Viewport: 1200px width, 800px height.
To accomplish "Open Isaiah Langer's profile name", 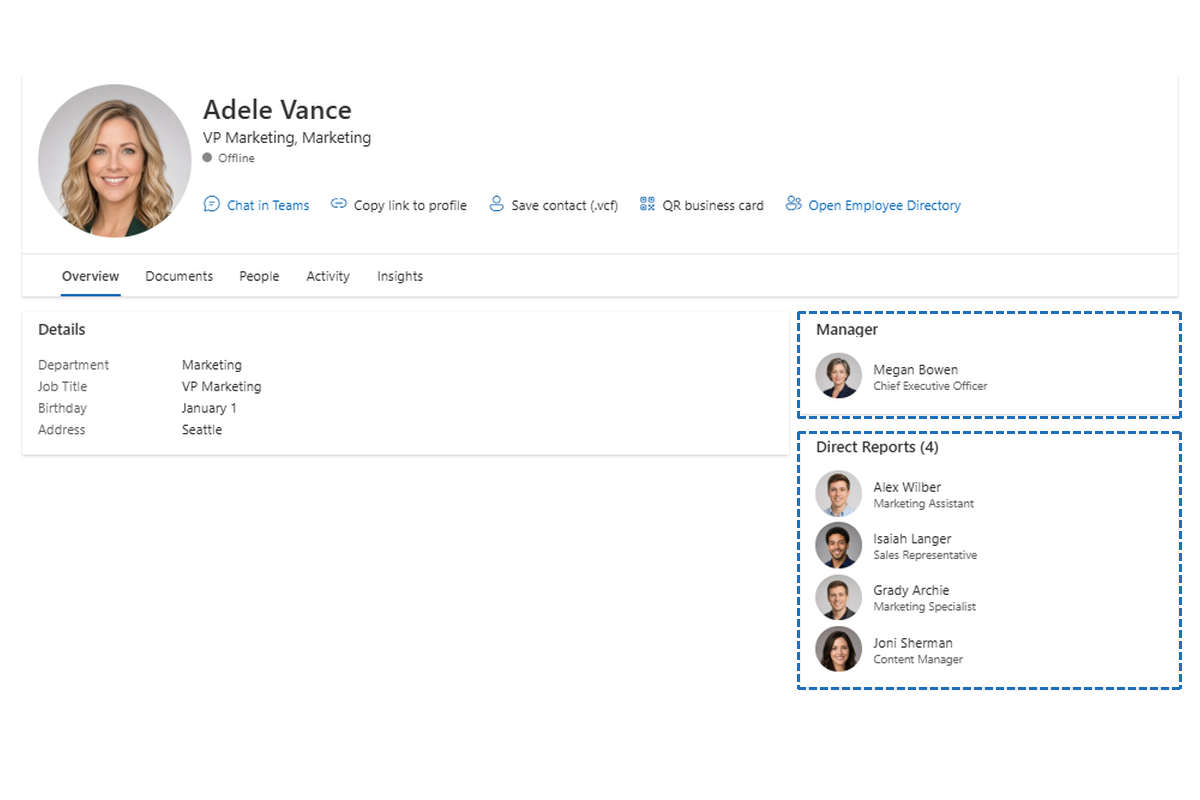I will pyautogui.click(x=912, y=539).
